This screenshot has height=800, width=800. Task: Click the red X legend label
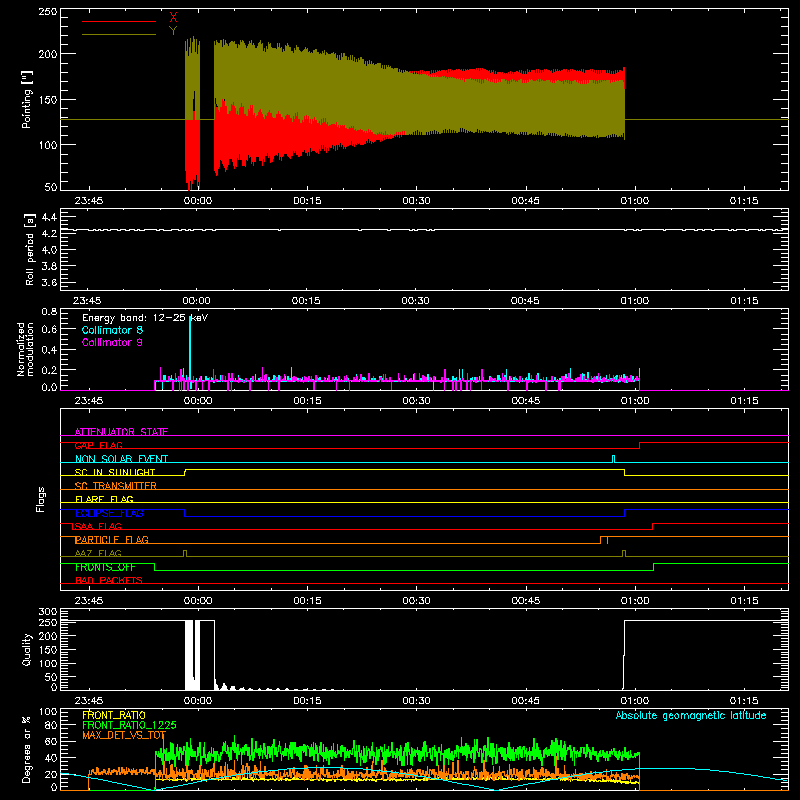click(x=173, y=18)
